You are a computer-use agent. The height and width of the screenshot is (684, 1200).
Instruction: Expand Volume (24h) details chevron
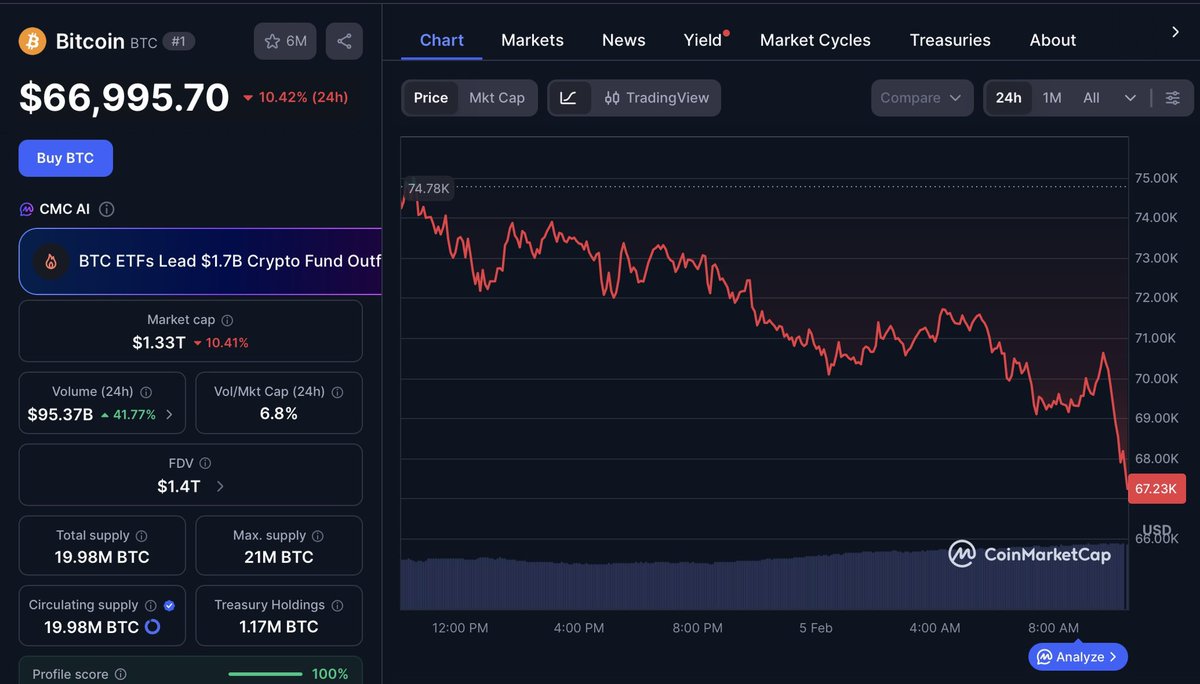point(169,414)
